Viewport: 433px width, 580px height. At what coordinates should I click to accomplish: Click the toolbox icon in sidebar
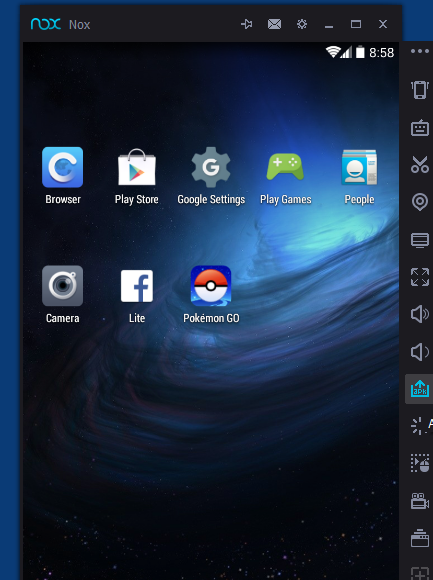[x=420, y=538]
